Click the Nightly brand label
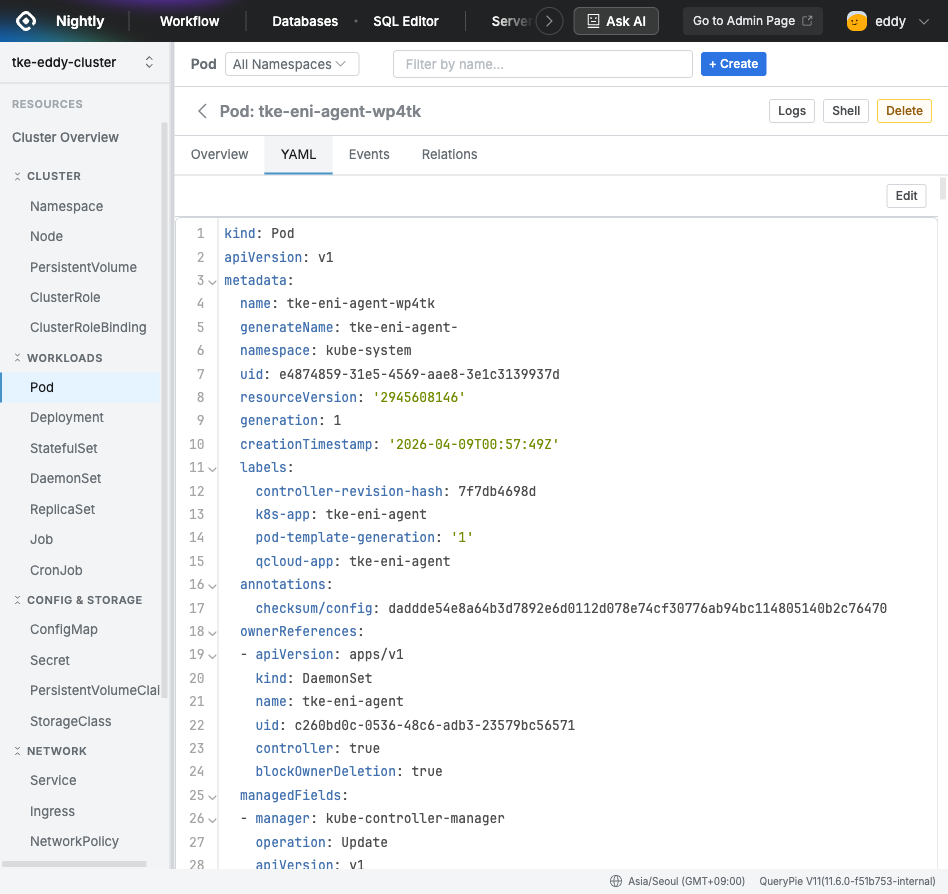 (x=80, y=21)
